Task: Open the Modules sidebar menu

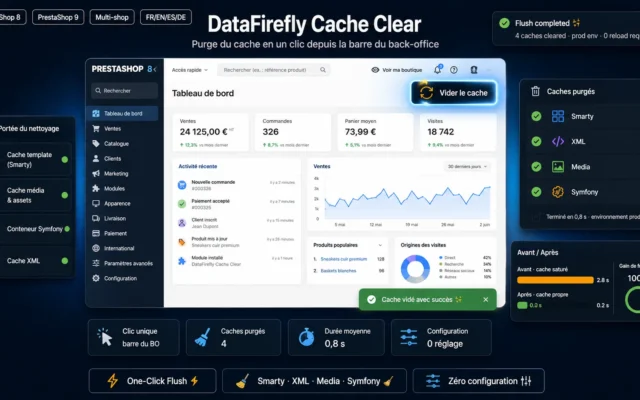Action: pos(114,189)
